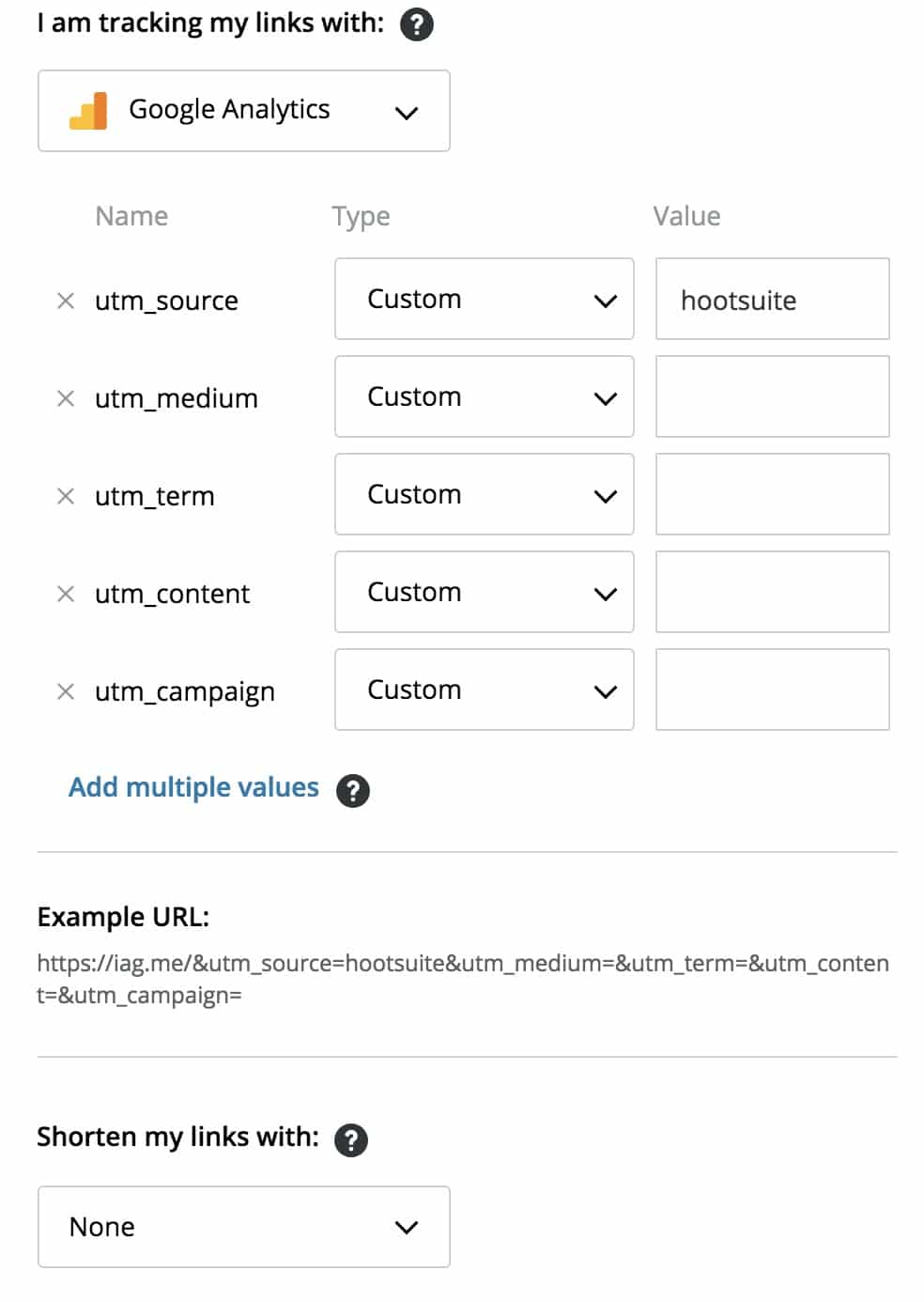Open the utm_content Type dropdown
Image resolution: width=924 pixels, height=1302 pixels.
pyautogui.click(x=485, y=592)
